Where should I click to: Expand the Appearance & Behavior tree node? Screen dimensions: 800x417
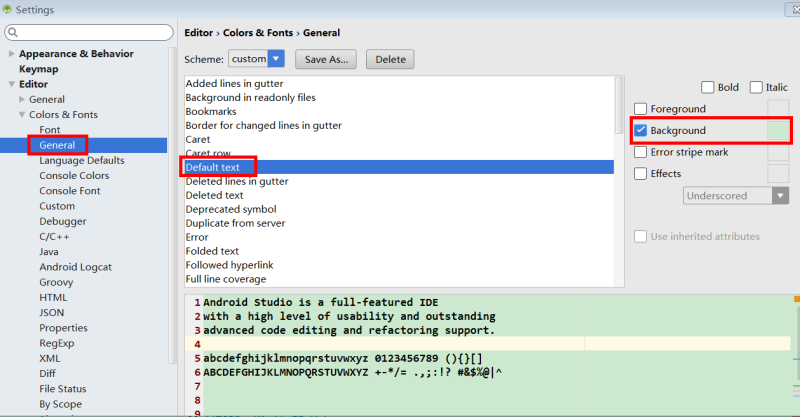[x=12, y=54]
